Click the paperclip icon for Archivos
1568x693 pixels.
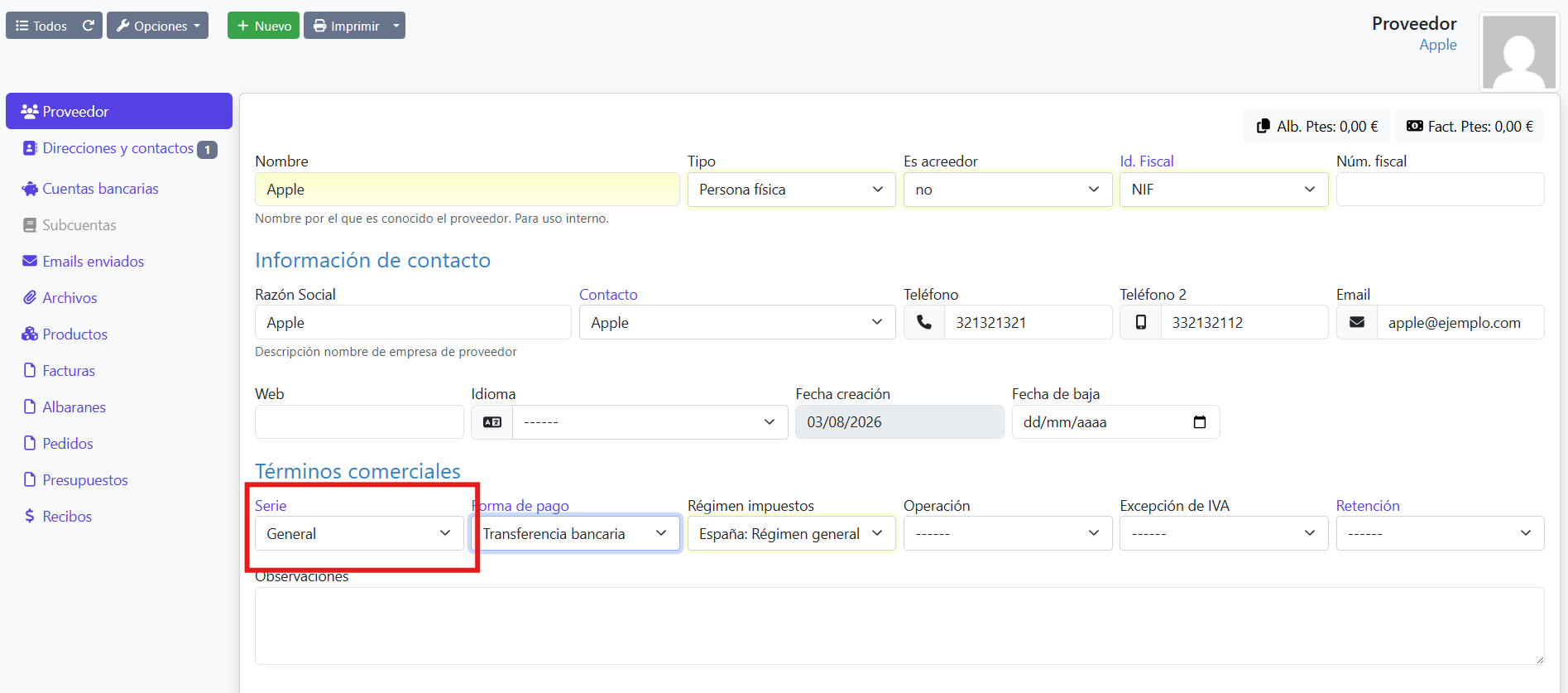30,298
